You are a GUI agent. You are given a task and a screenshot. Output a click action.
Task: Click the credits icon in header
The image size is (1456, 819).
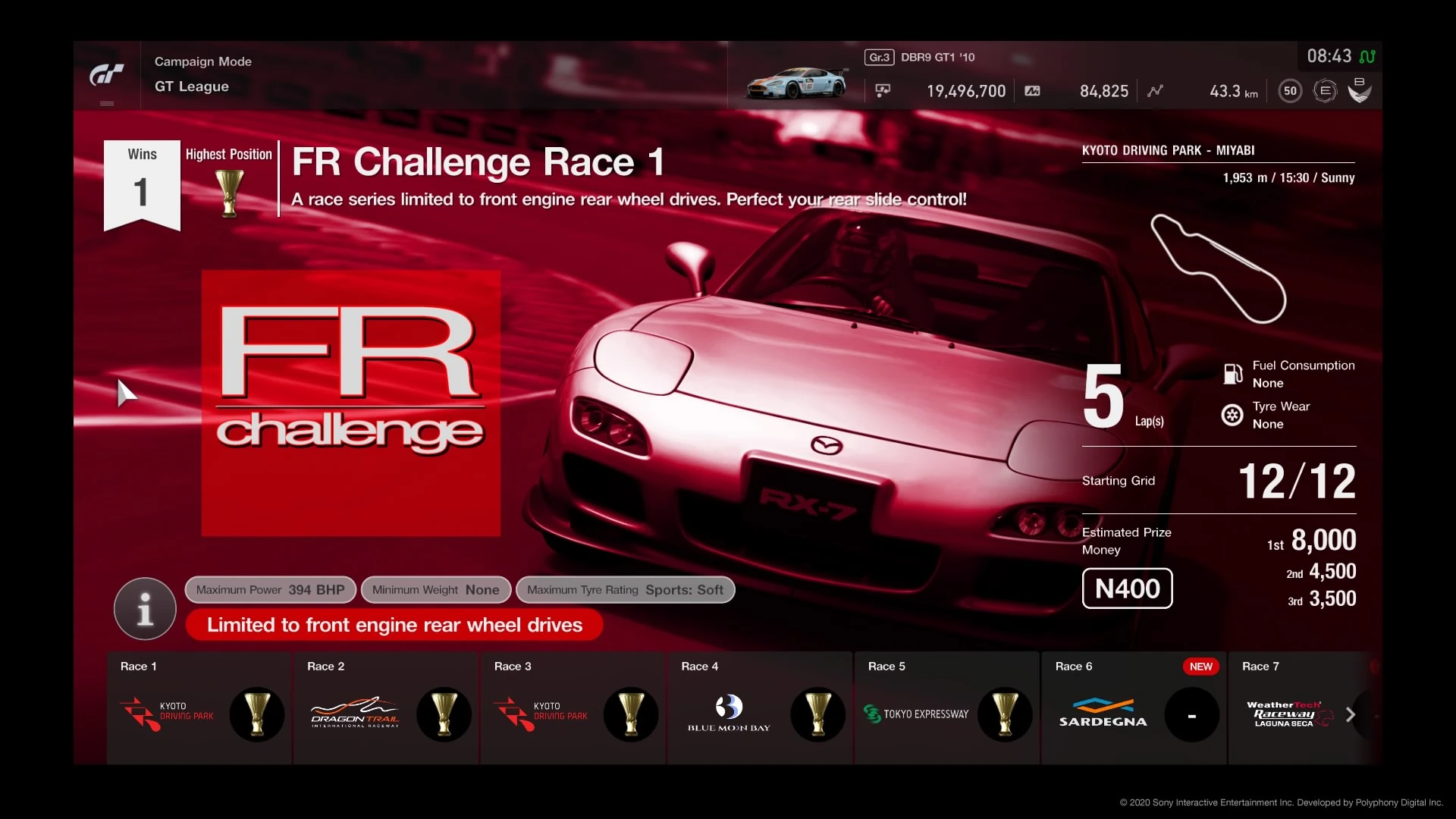tap(883, 91)
